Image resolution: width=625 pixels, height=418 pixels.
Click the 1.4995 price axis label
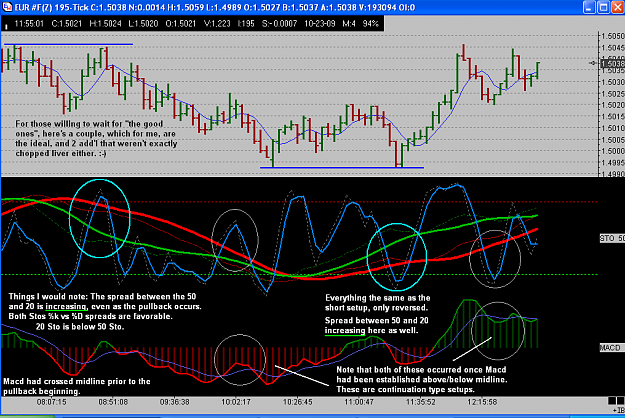(x=612, y=163)
